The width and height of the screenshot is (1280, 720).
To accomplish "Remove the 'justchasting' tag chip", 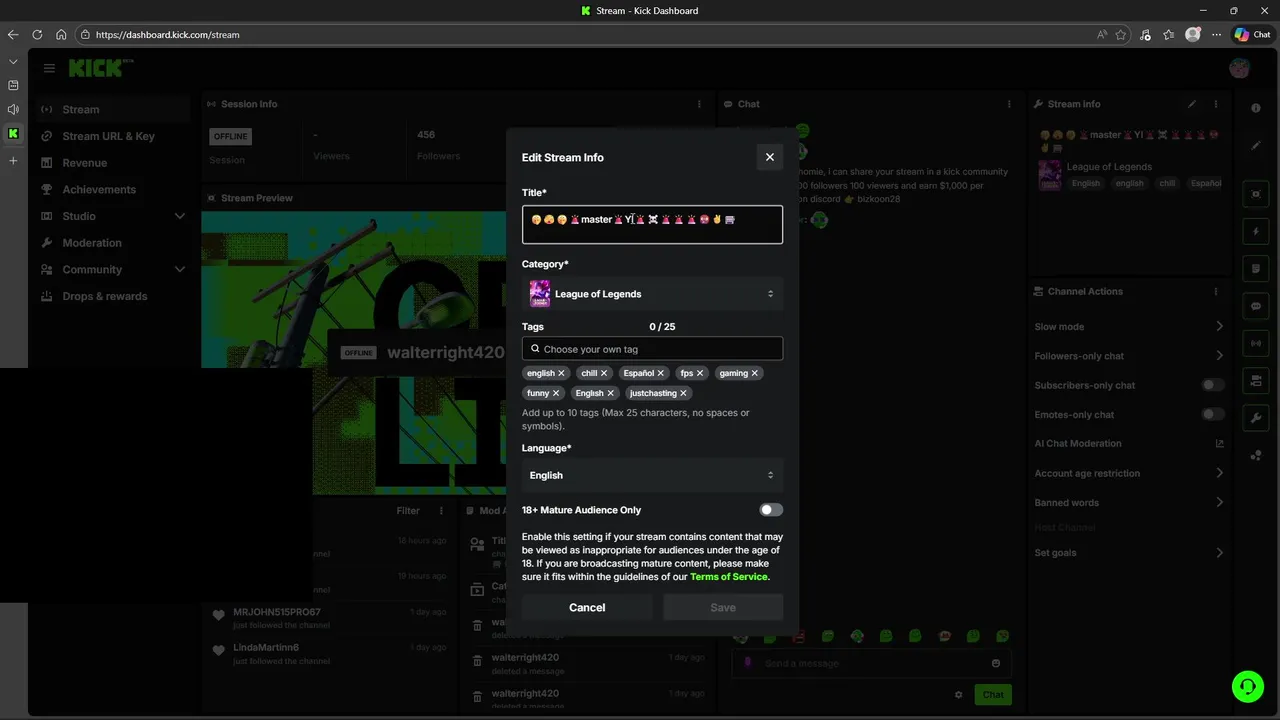I will [684, 393].
